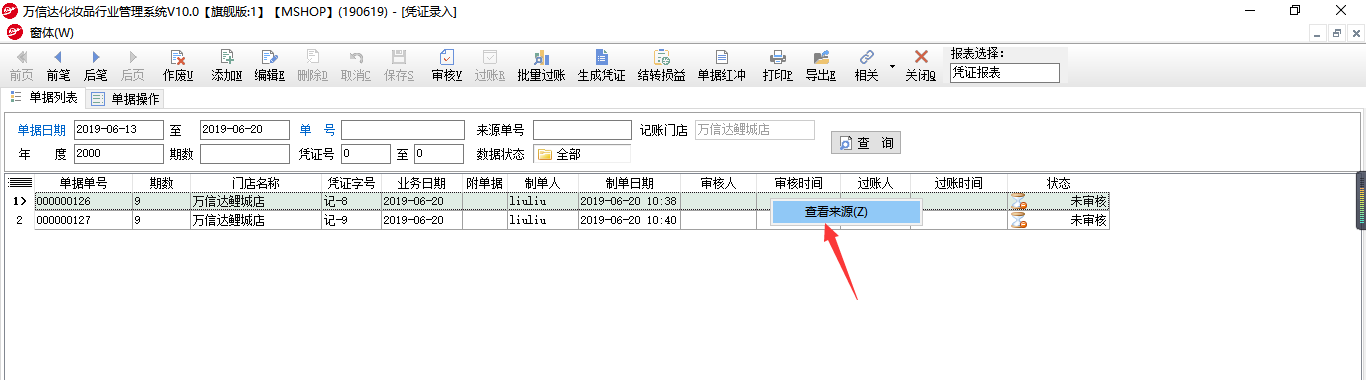Open the 数据状态 全部 dropdown
This screenshot has width=1366, height=380.
[582, 154]
